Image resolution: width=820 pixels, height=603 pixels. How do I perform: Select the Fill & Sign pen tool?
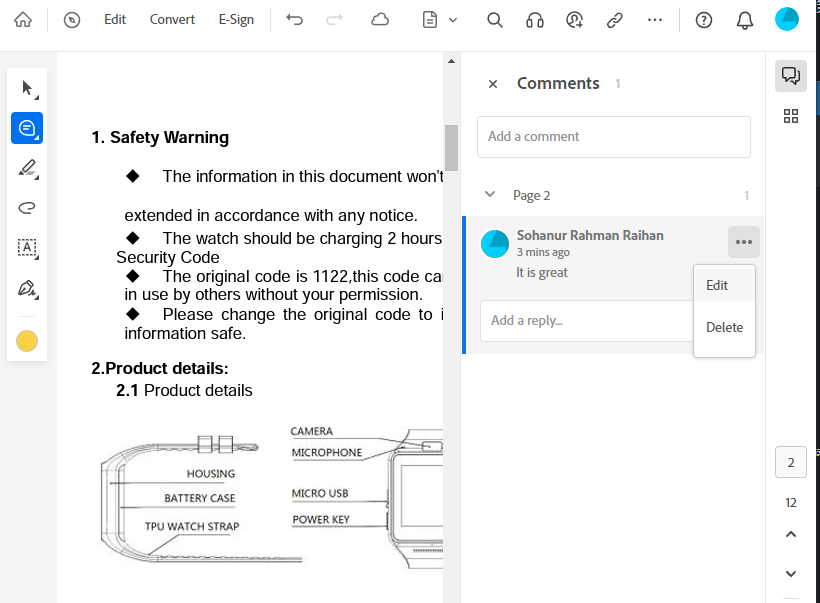(x=27, y=289)
